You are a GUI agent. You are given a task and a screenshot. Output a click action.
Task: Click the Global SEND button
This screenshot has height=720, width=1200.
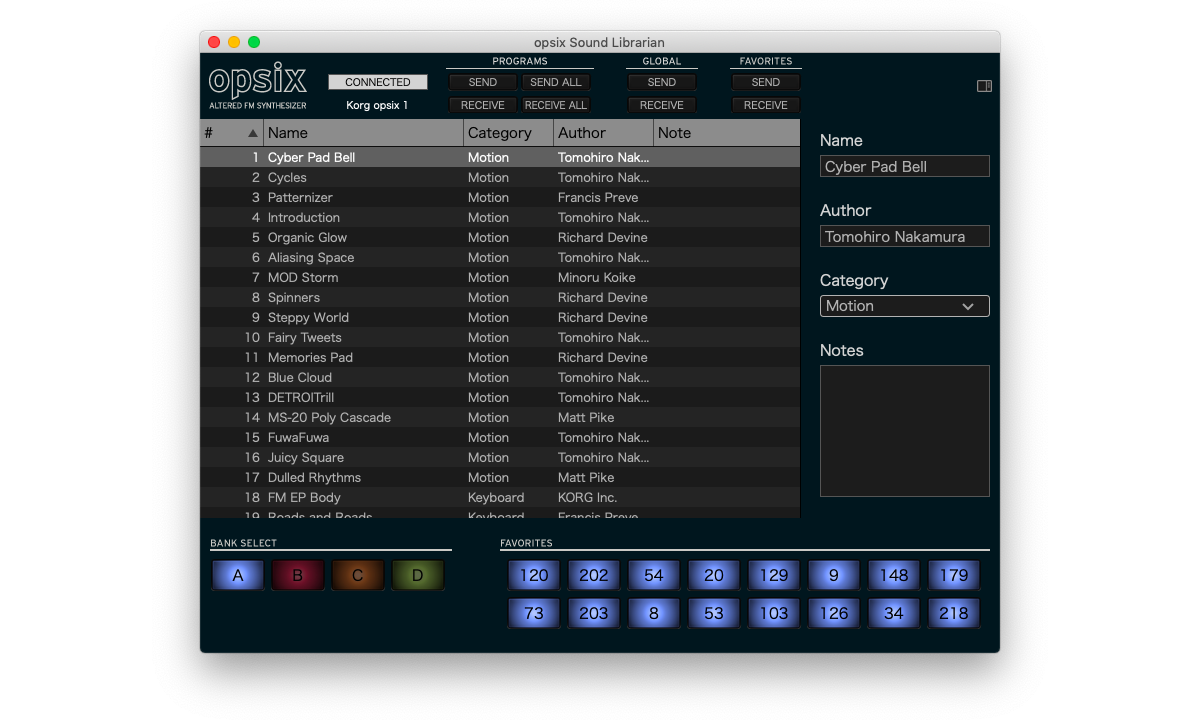662,82
